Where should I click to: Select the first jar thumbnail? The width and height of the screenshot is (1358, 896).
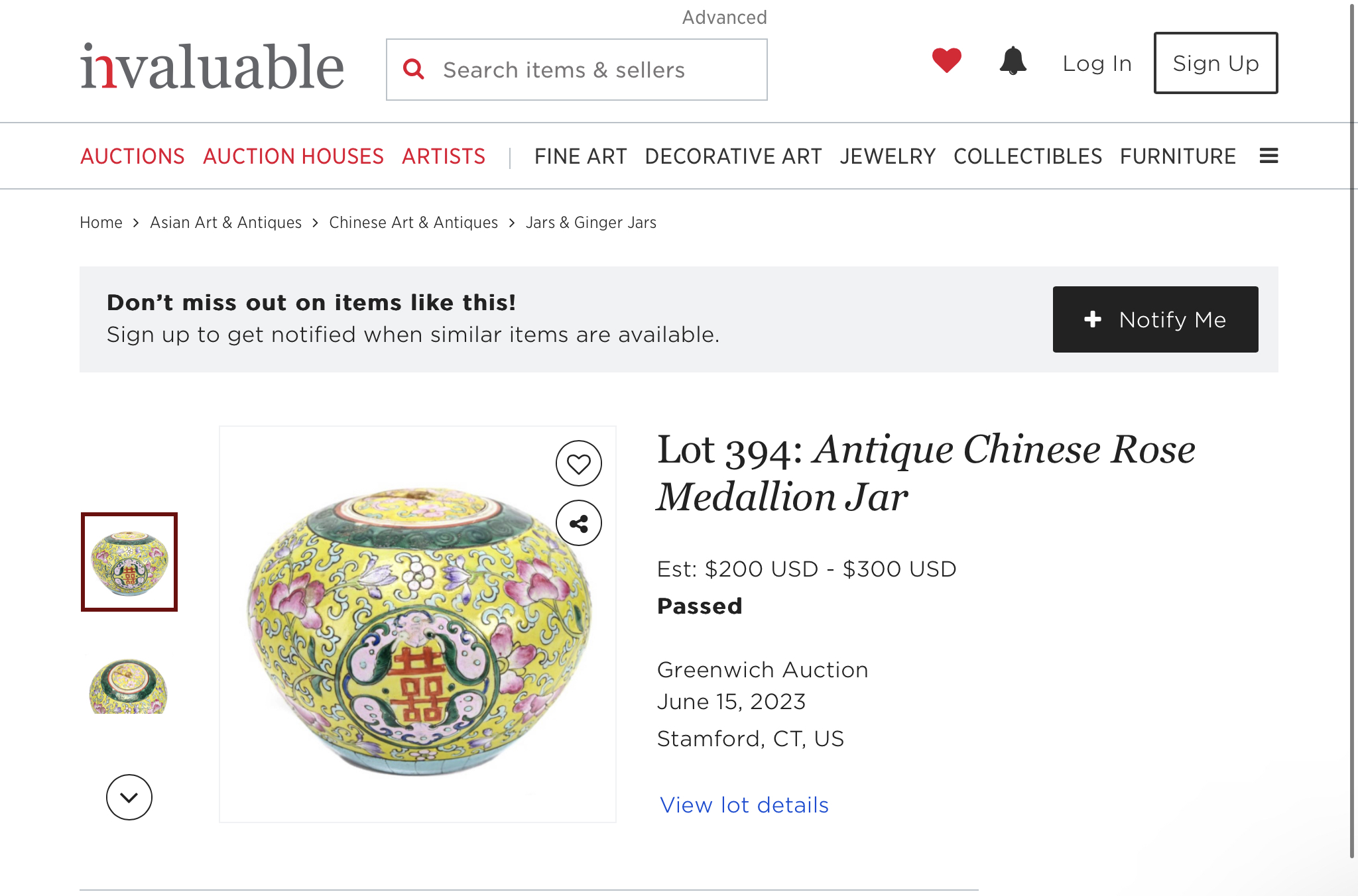coord(129,562)
